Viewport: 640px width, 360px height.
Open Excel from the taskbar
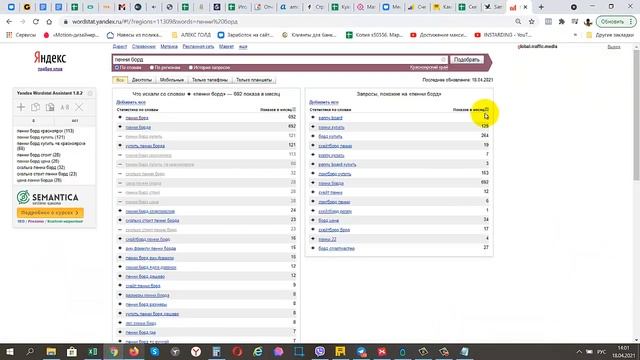(x=93, y=351)
